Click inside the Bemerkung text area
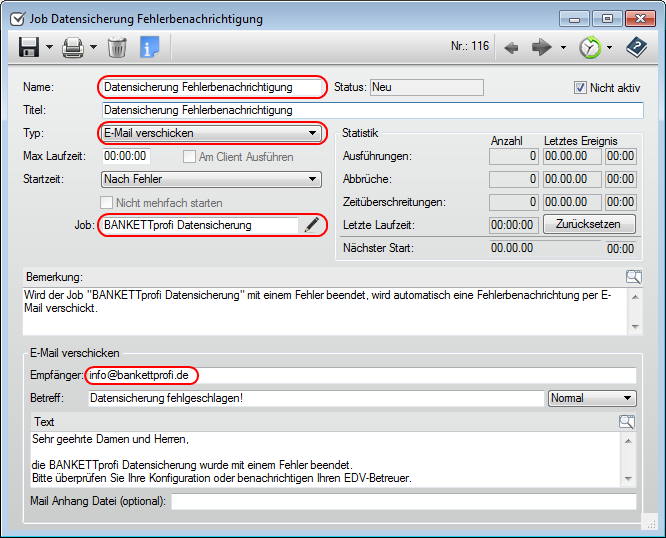This screenshot has height=538, width=666. [325, 312]
